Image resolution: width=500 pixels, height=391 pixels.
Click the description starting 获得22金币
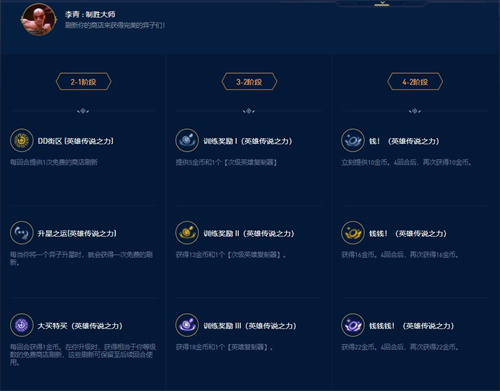tap(400, 347)
